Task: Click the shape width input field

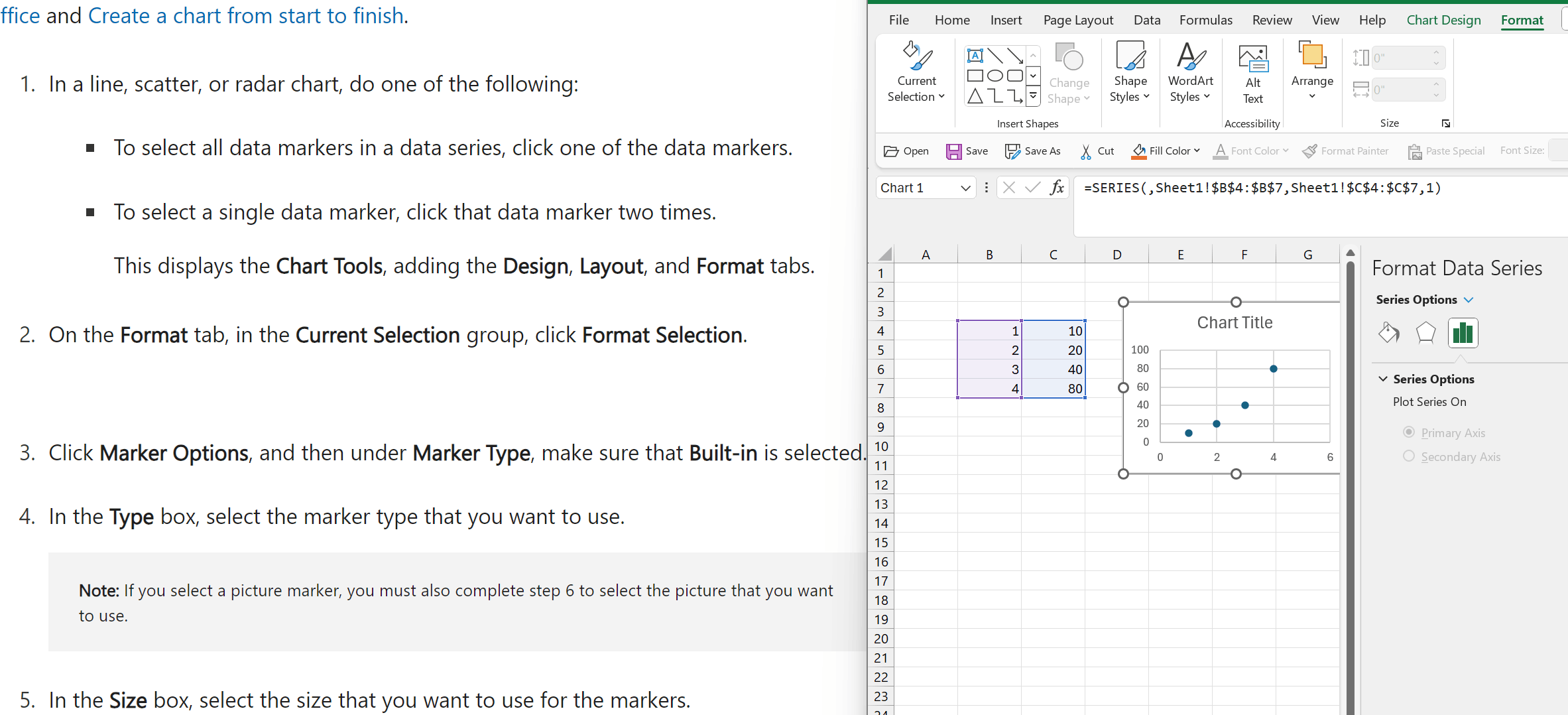Action: [1401, 90]
